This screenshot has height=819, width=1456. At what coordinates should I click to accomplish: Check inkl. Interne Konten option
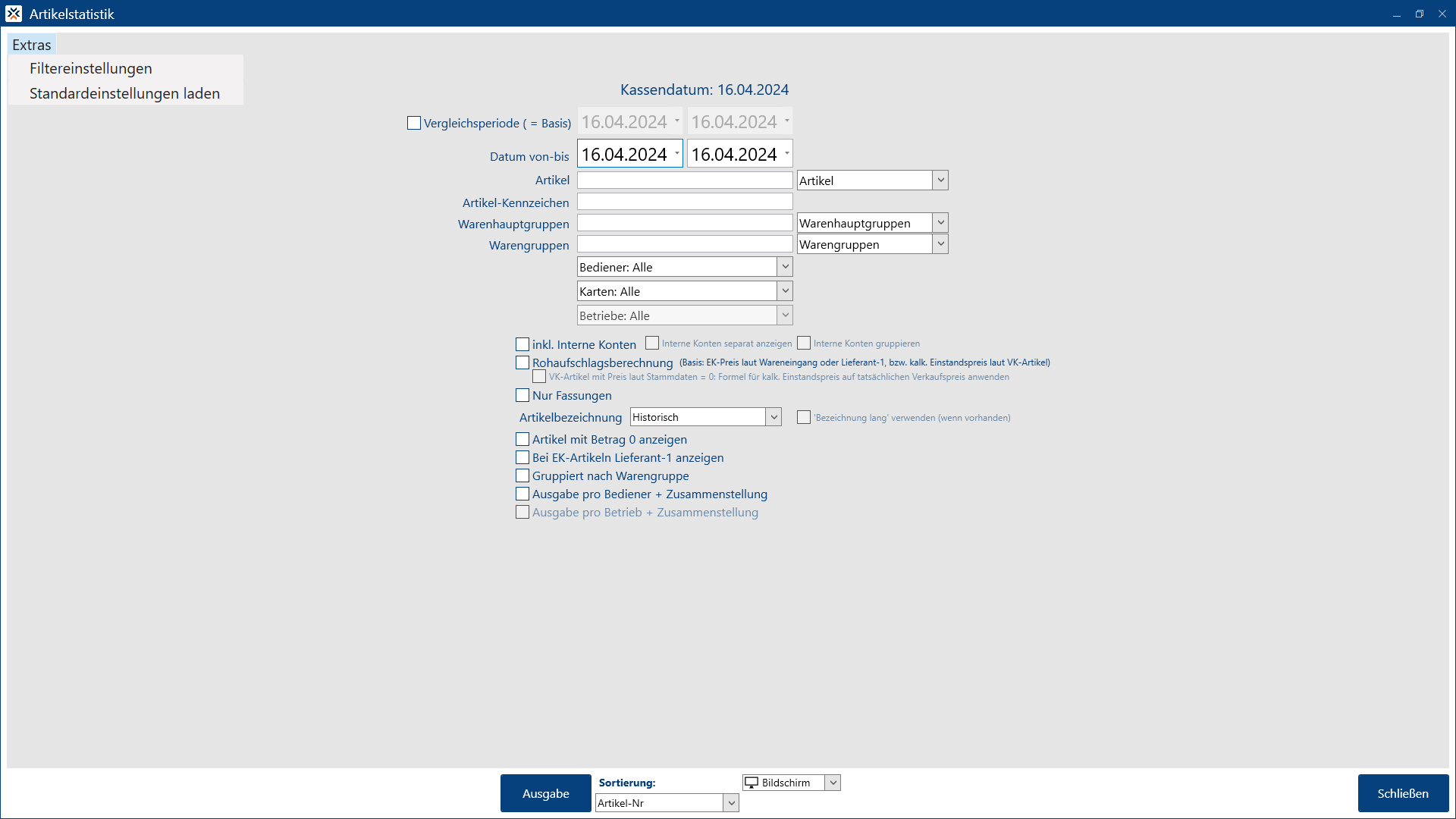tap(522, 344)
